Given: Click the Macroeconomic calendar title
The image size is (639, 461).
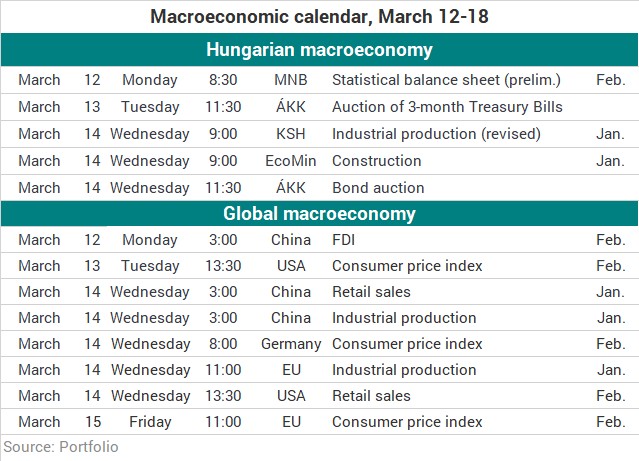Looking at the screenshot, I should pos(319,17).
